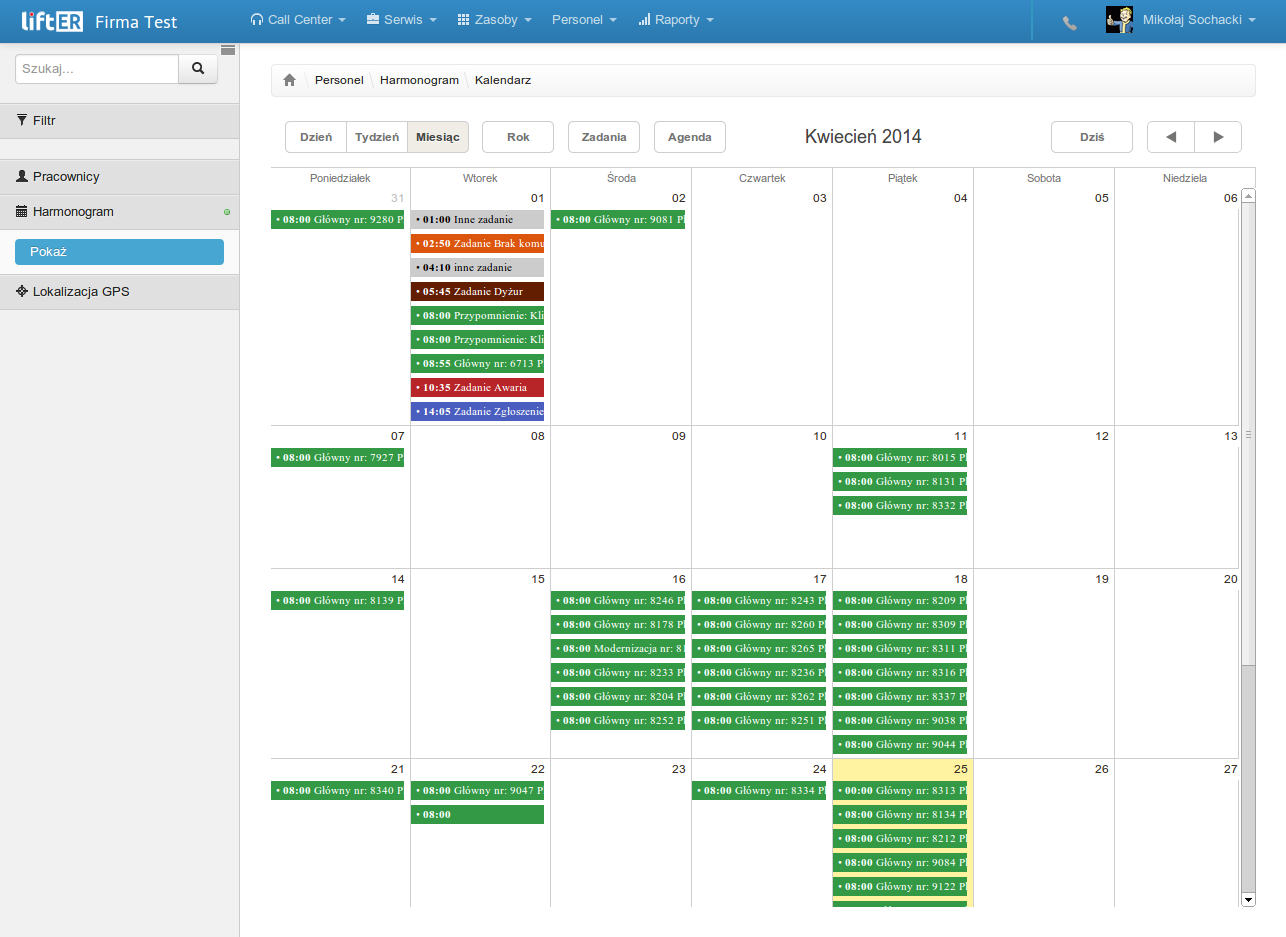Viewport: 1286px width, 937px height.
Task: Click the LiftER logo
Action: coord(52,21)
